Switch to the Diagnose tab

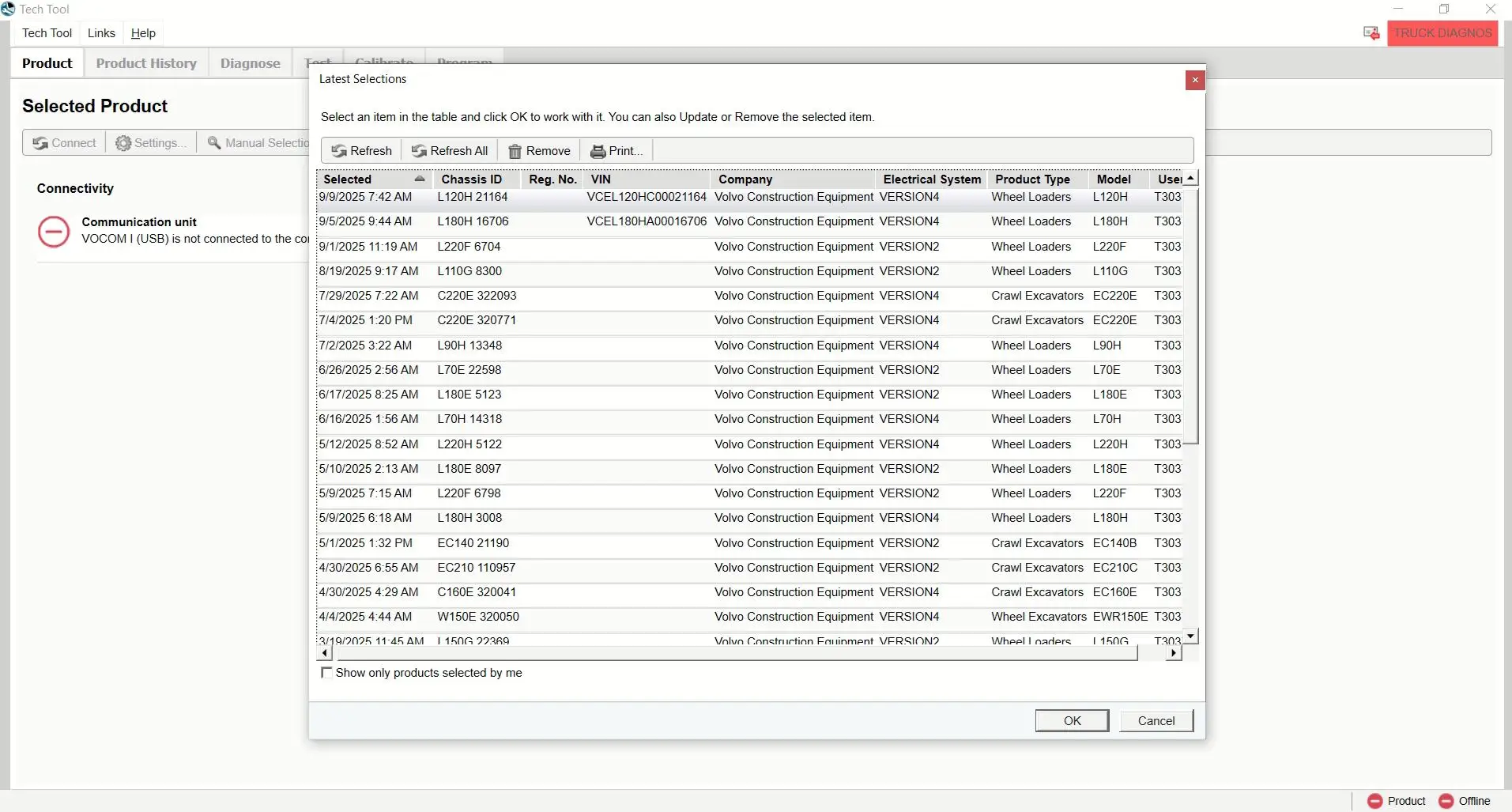(250, 63)
